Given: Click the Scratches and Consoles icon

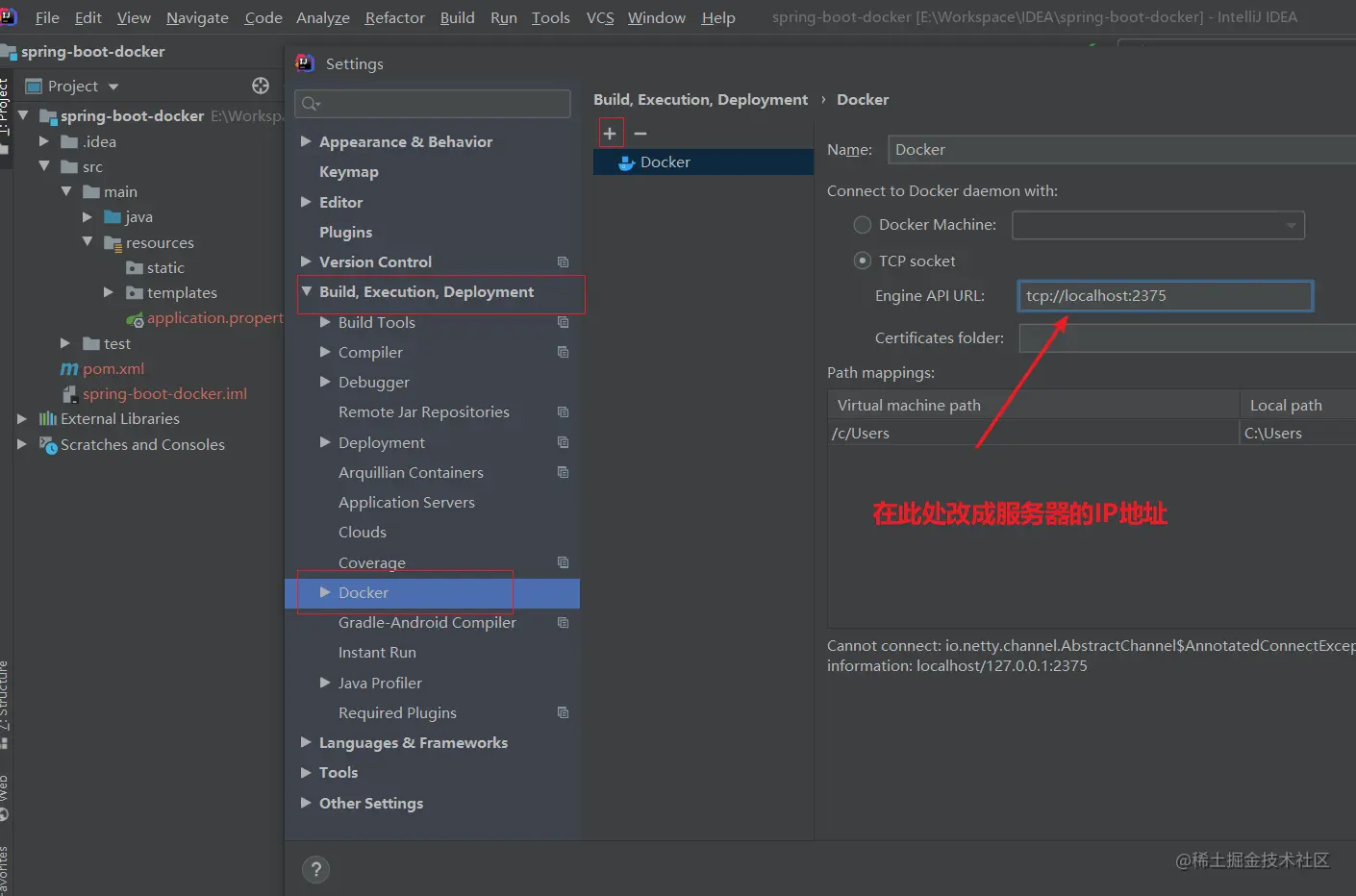Looking at the screenshot, I should [x=48, y=445].
